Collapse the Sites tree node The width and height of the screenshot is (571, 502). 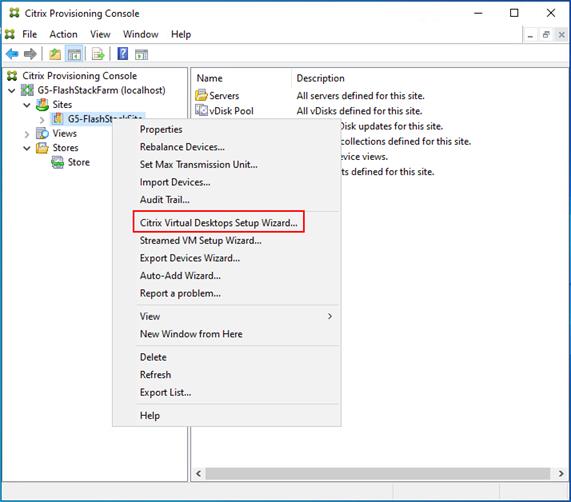click(x=27, y=105)
